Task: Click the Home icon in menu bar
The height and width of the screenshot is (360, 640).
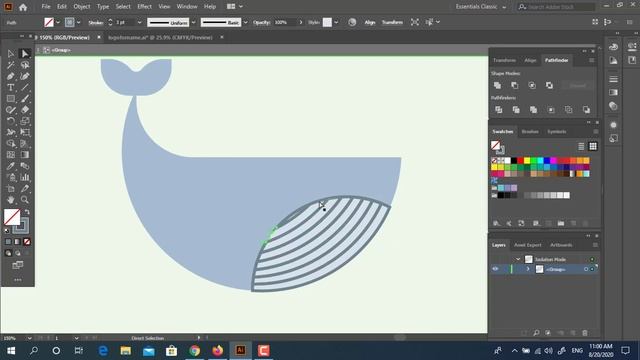Action: [x=23, y=7]
